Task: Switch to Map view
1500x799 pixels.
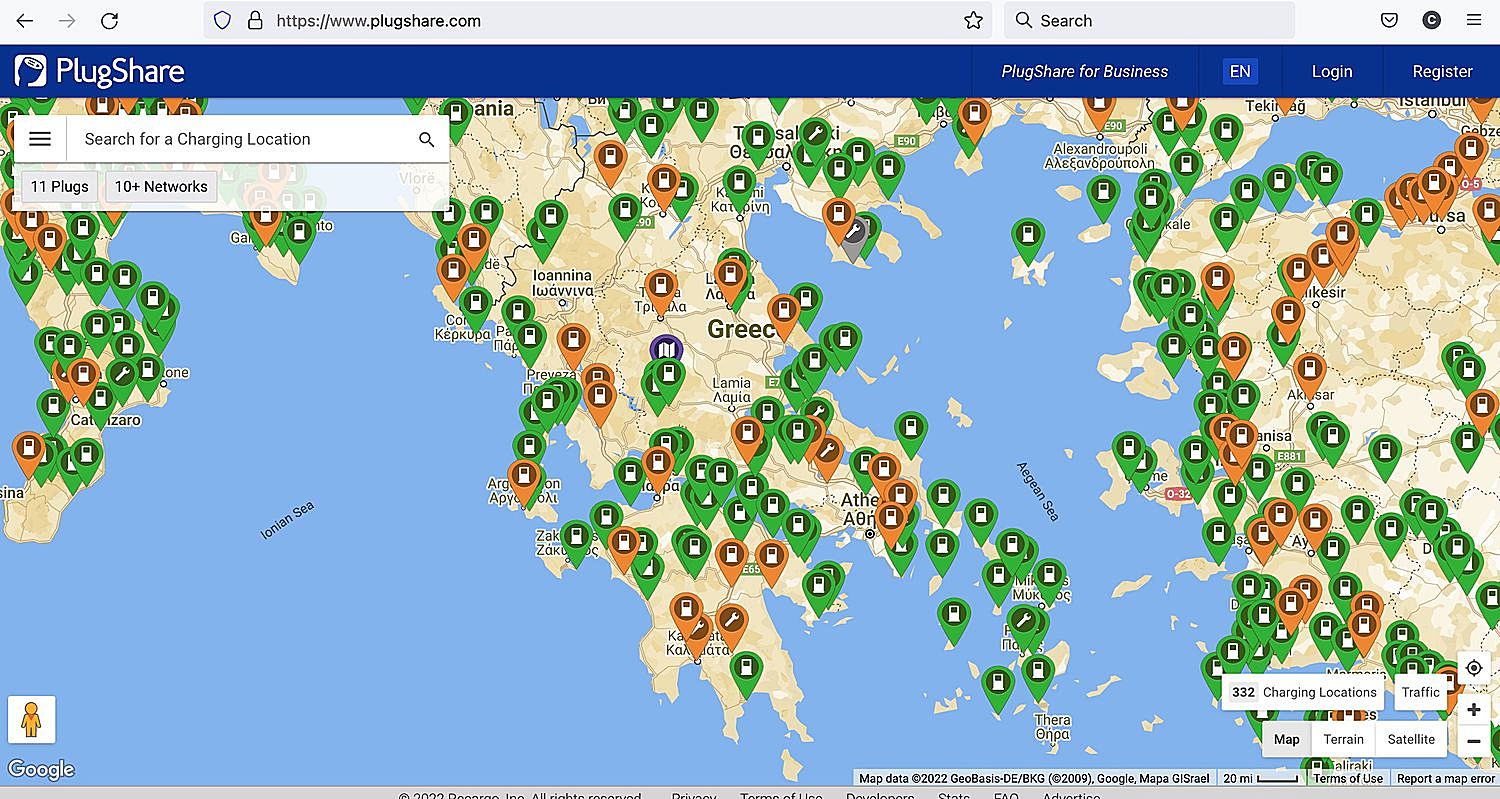Action: pos(1287,739)
